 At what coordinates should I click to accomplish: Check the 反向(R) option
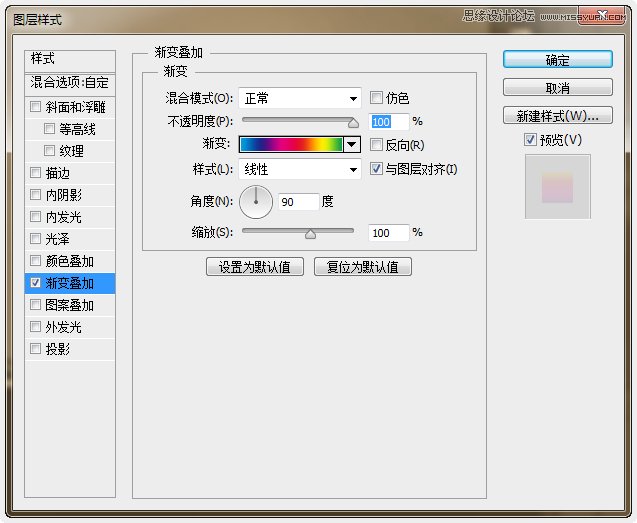coord(376,144)
